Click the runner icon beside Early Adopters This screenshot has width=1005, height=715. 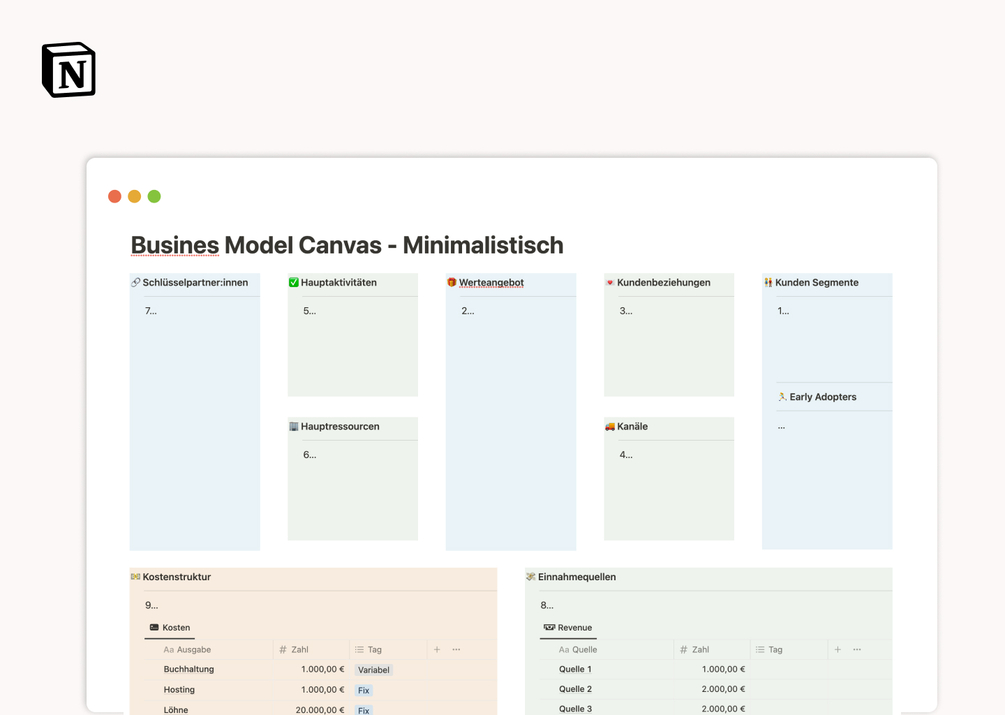782,397
